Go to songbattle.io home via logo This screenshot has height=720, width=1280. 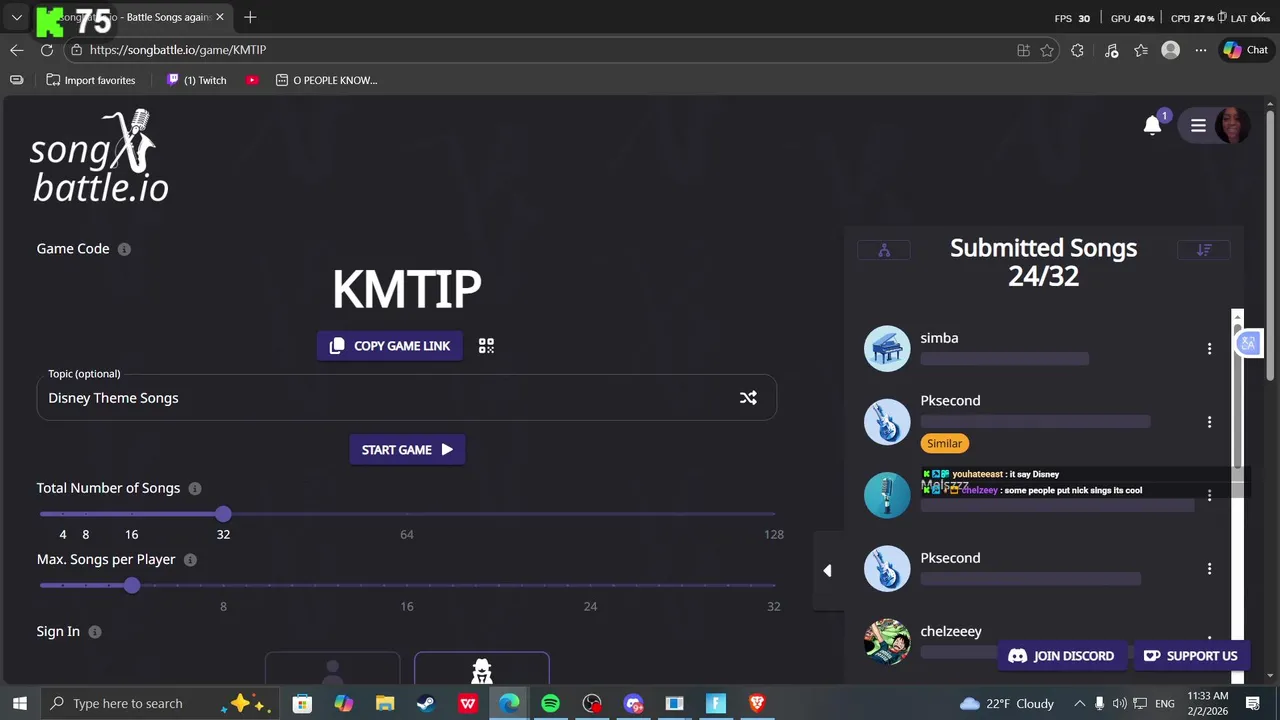(99, 156)
